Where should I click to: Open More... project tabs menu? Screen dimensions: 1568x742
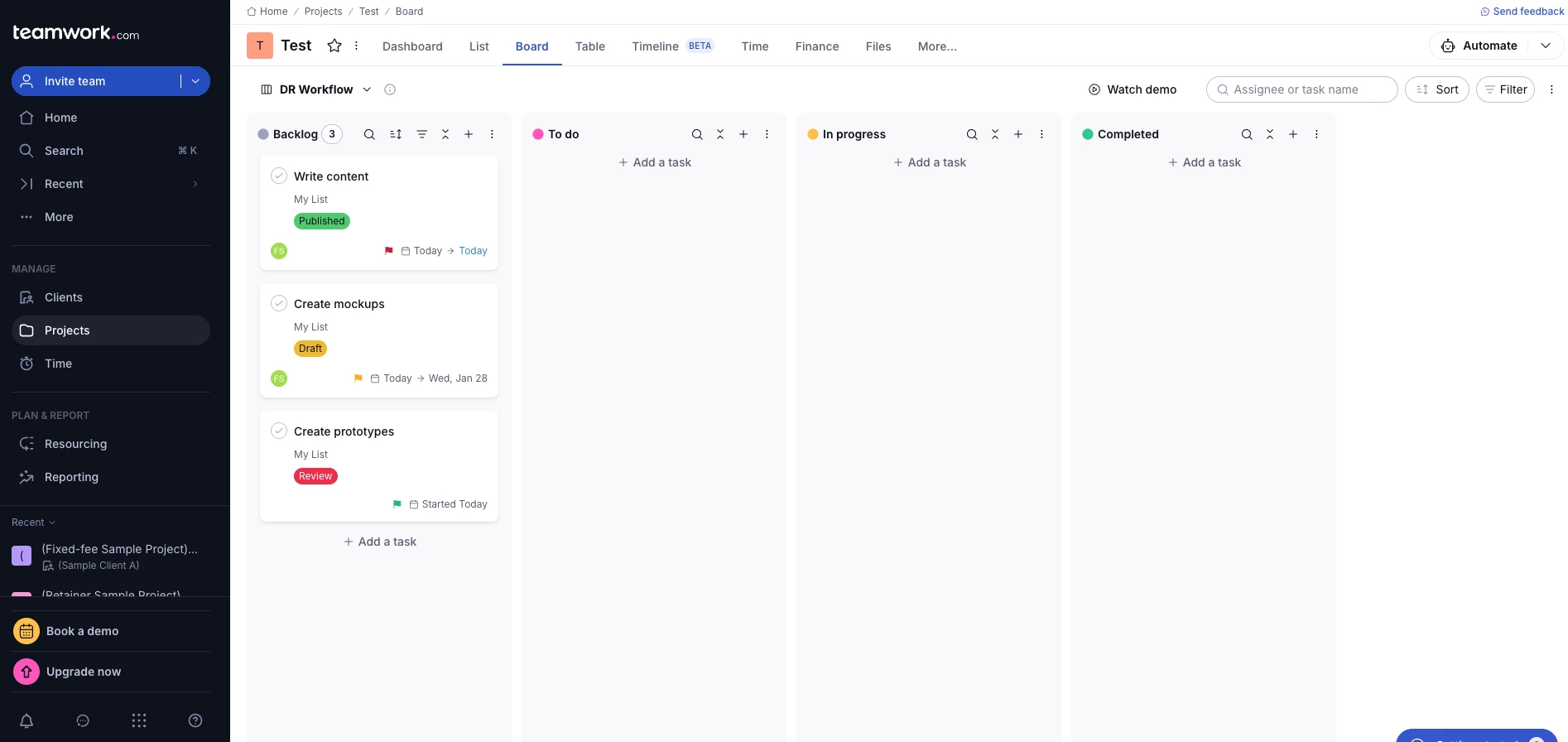click(937, 46)
